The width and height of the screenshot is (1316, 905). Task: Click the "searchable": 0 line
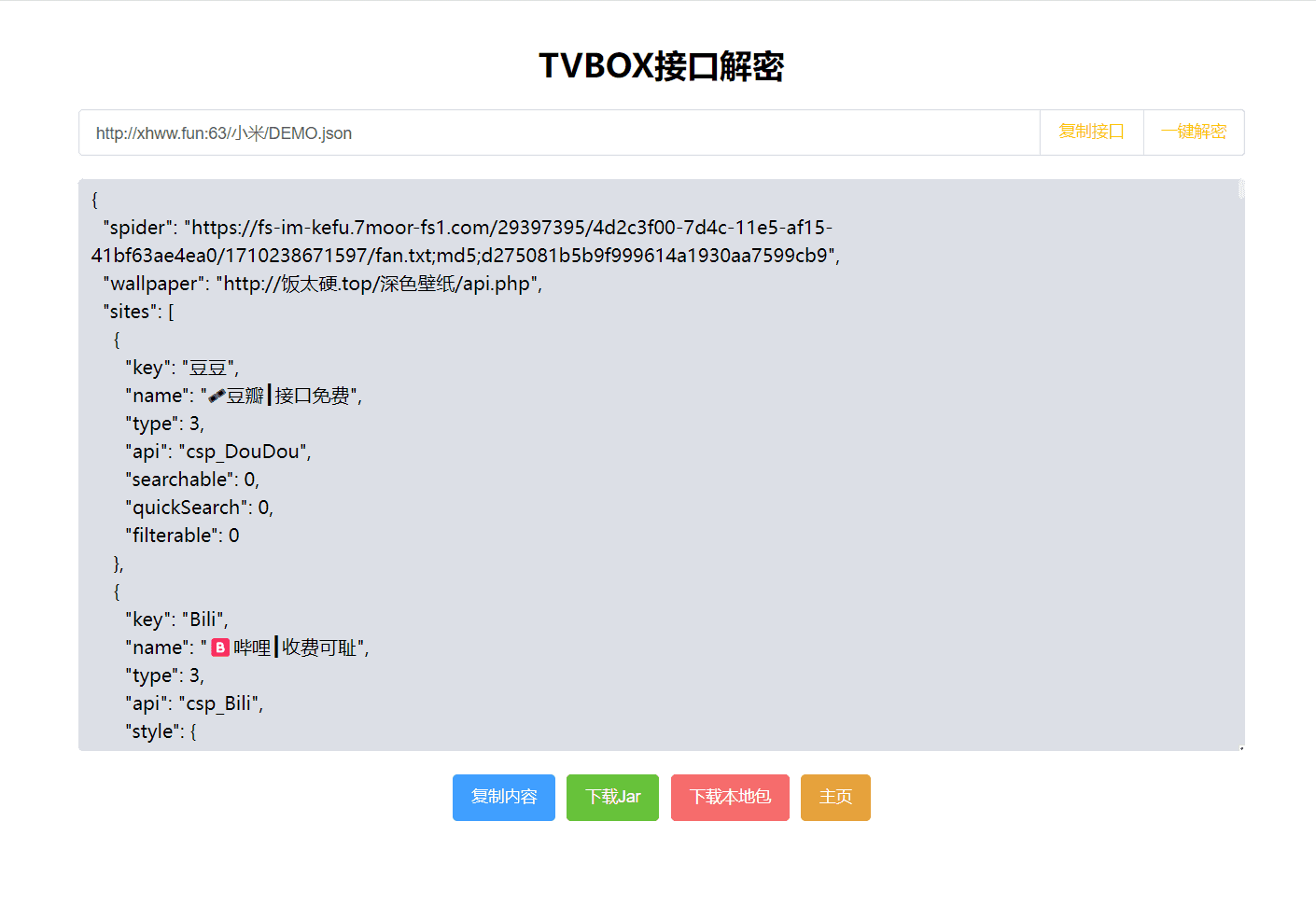tap(192, 480)
